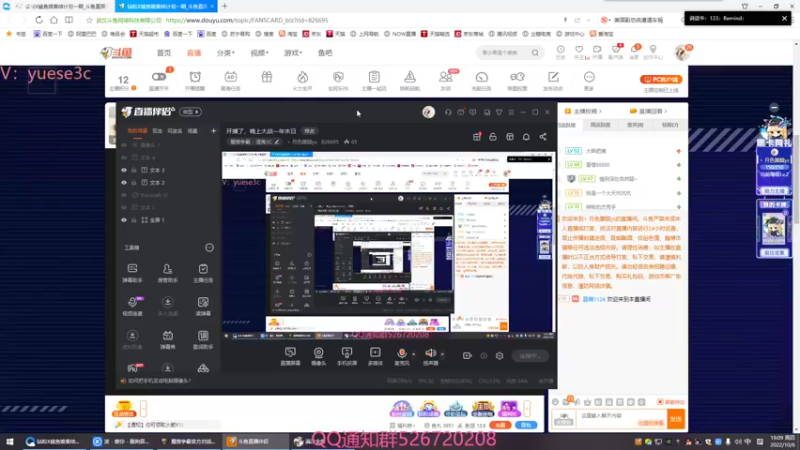Click the orange PC客户端 button
The width and height of the screenshot is (800, 450).
pos(661,80)
